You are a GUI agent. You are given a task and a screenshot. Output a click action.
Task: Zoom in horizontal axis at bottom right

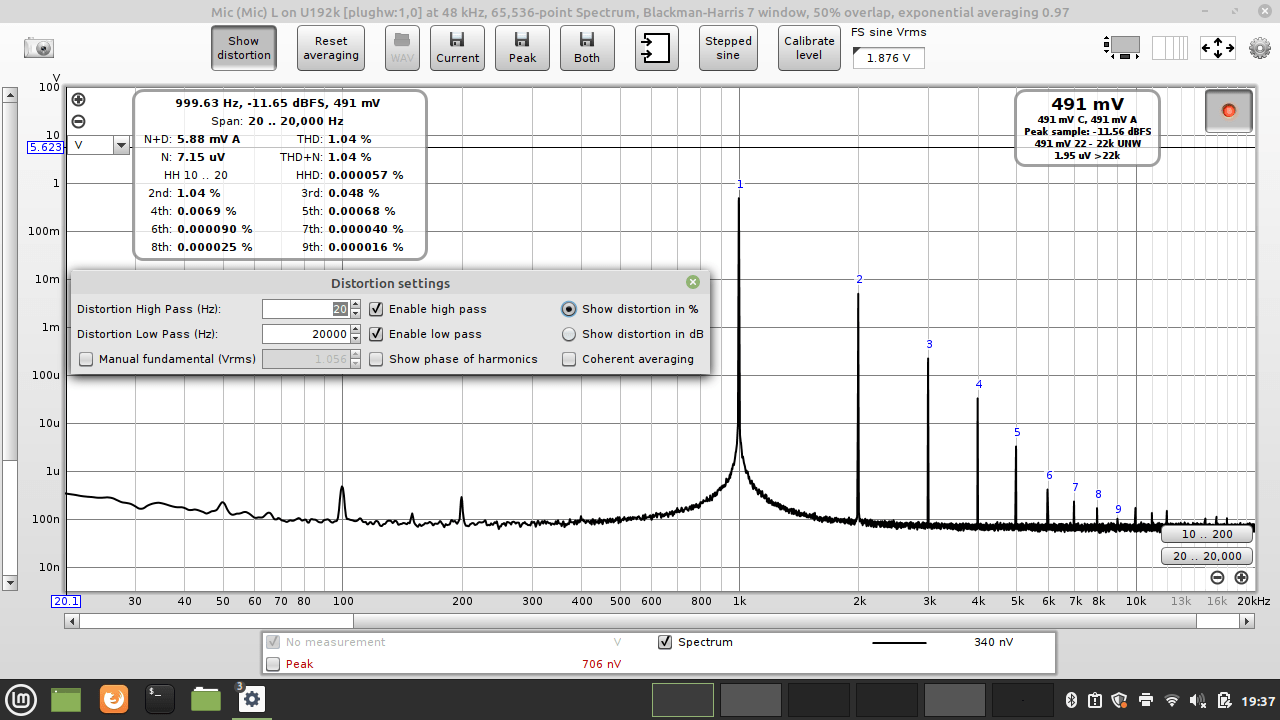[x=1241, y=577]
